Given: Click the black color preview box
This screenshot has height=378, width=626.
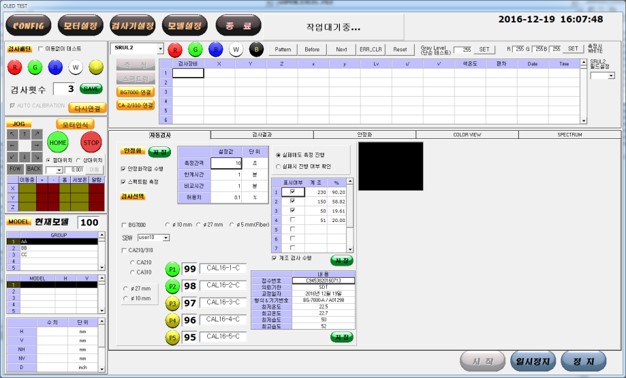Looking at the screenshot, I should [x=391, y=166].
